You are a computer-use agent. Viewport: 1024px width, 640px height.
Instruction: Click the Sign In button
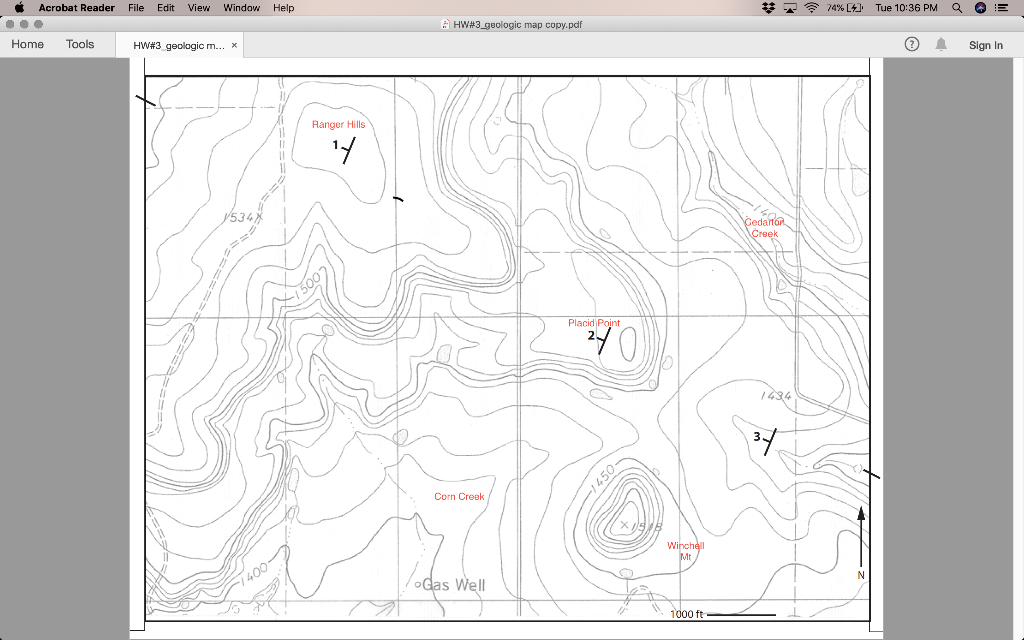[985, 44]
